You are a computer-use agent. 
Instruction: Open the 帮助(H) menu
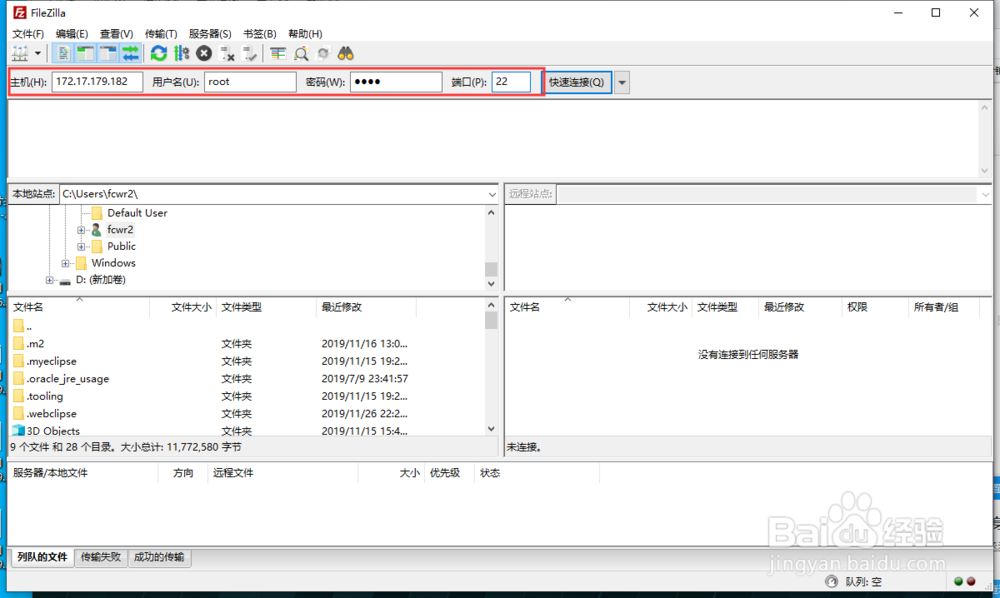coord(305,34)
